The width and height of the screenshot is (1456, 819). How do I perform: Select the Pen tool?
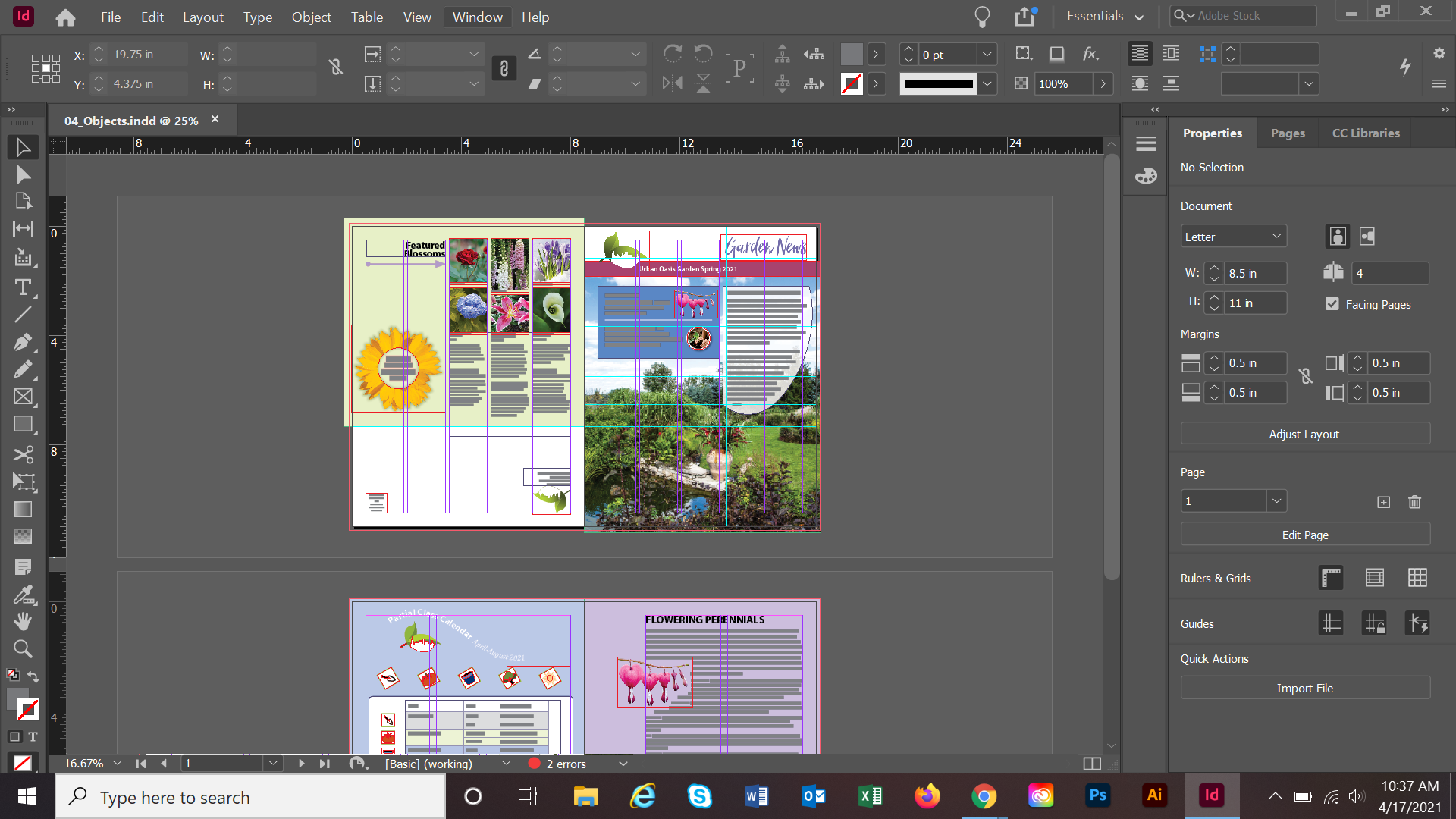tap(23, 342)
